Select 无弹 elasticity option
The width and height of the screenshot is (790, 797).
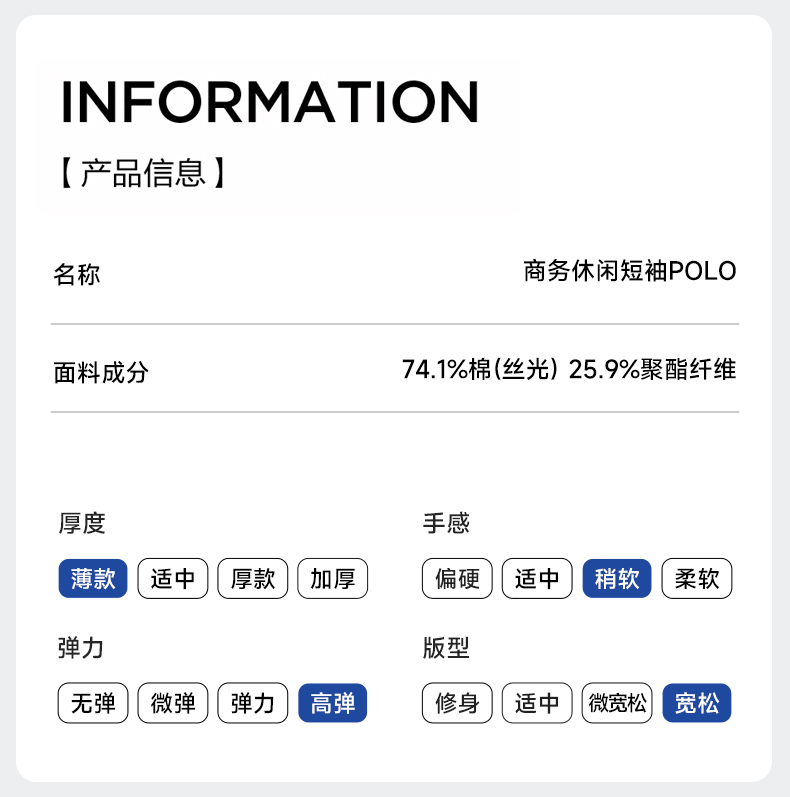coord(93,703)
